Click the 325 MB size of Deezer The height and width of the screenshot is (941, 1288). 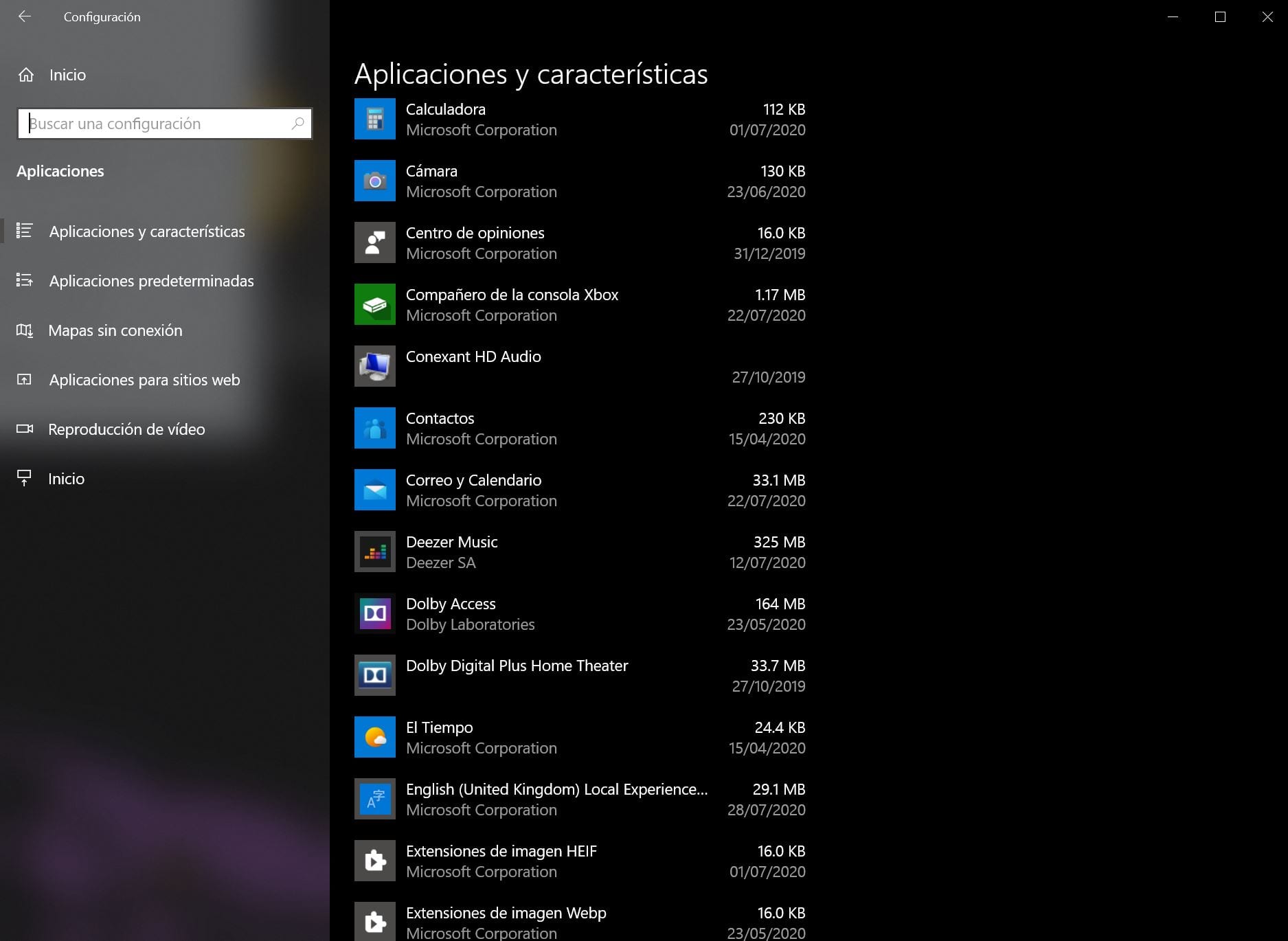(779, 542)
